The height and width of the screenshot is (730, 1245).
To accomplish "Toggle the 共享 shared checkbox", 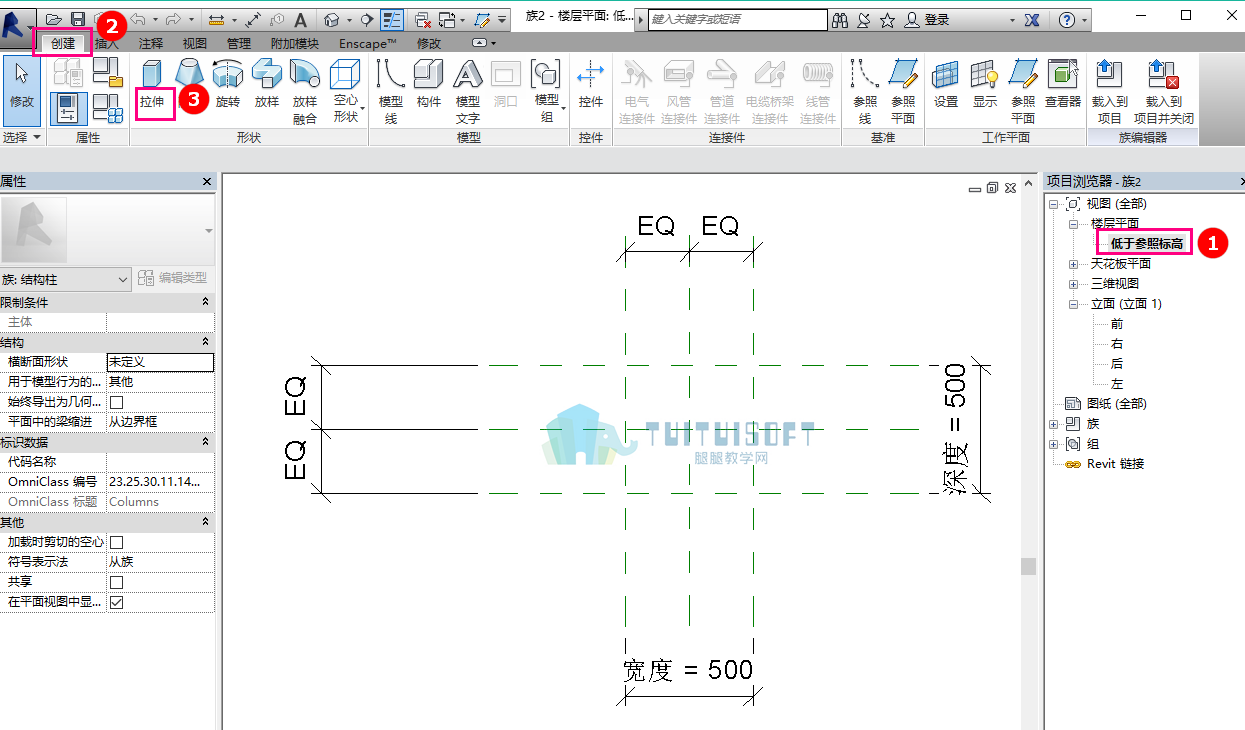I will click(116, 582).
